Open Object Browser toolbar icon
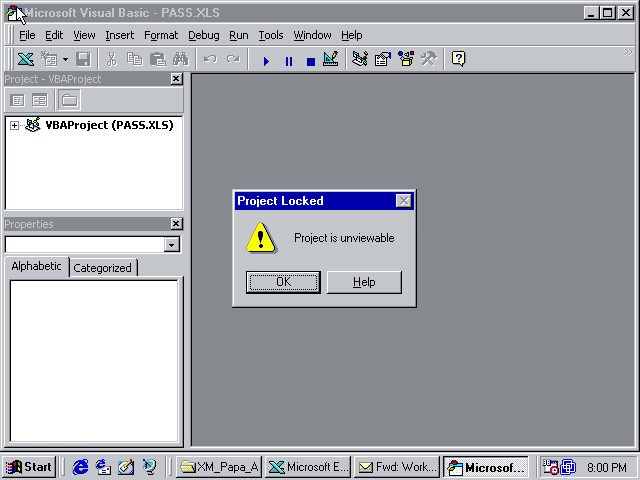This screenshot has height=480, width=640. coord(406,59)
